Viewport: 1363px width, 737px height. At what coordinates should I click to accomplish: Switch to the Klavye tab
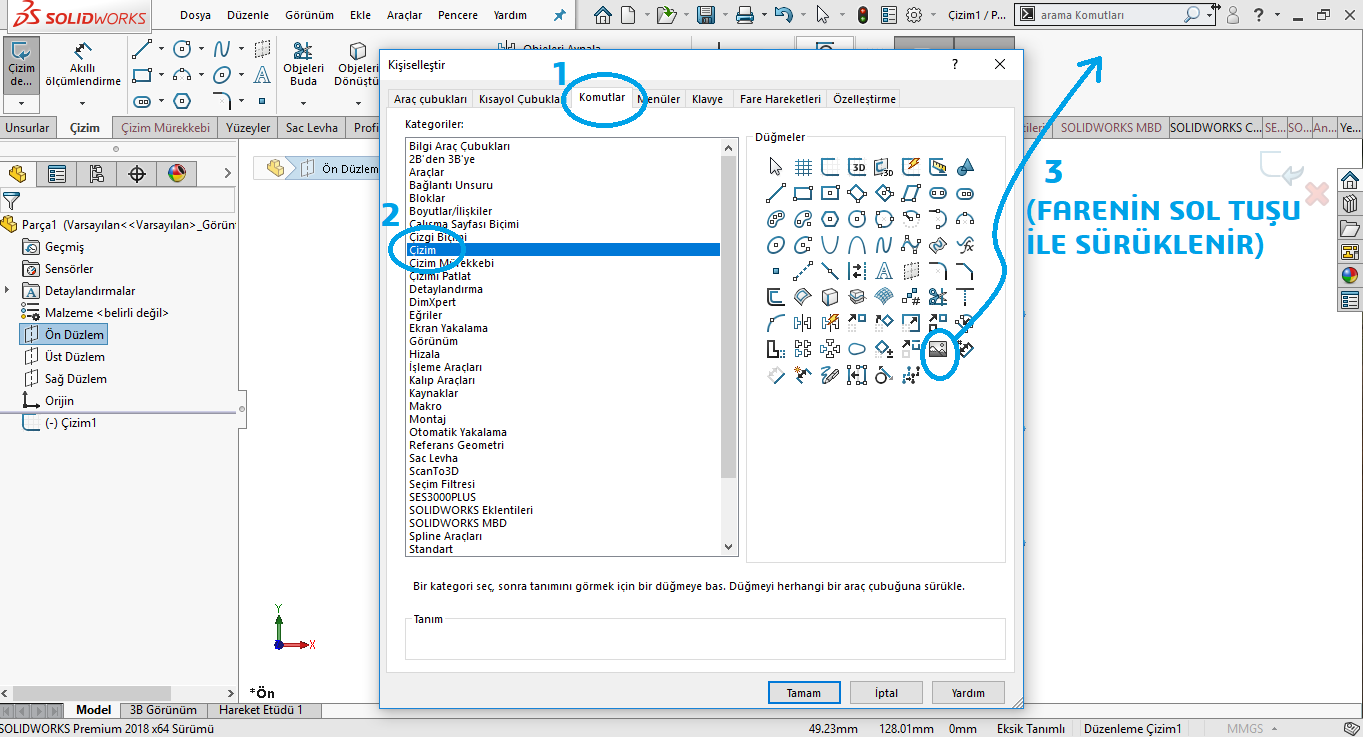[x=707, y=99]
